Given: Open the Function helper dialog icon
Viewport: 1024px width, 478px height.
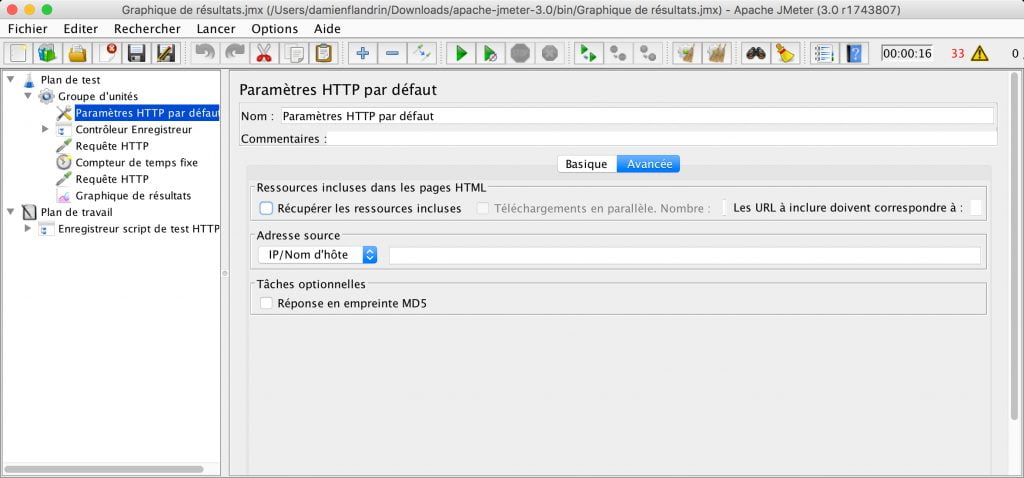Looking at the screenshot, I should (x=824, y=53).
